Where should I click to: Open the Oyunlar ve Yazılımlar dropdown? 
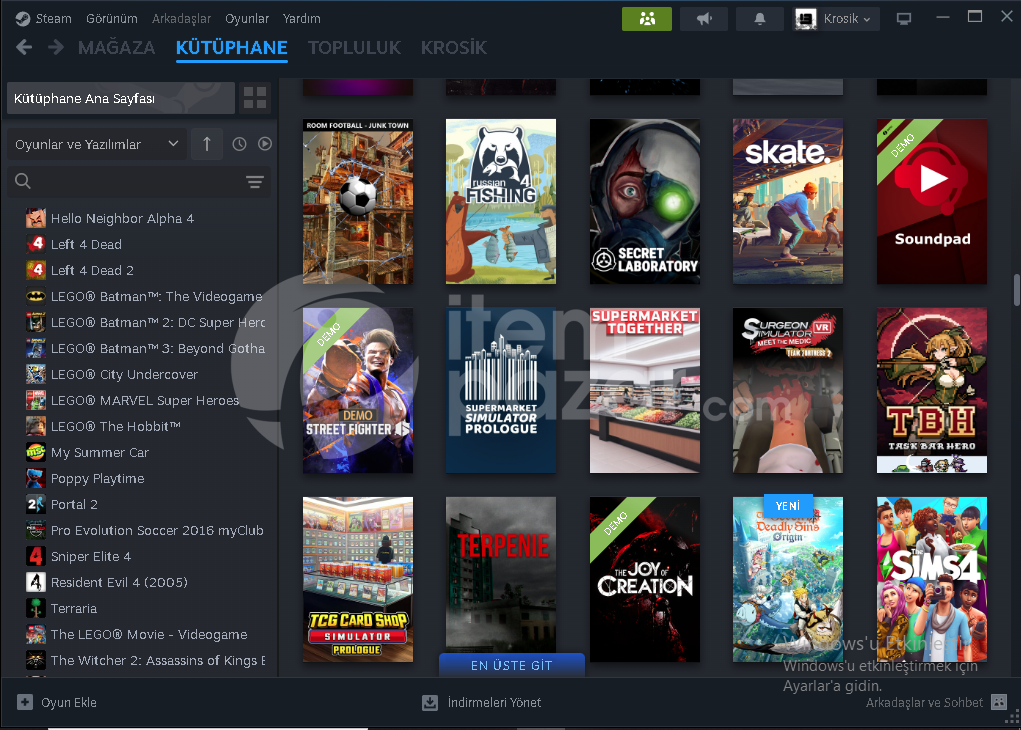tap(96, 144)
